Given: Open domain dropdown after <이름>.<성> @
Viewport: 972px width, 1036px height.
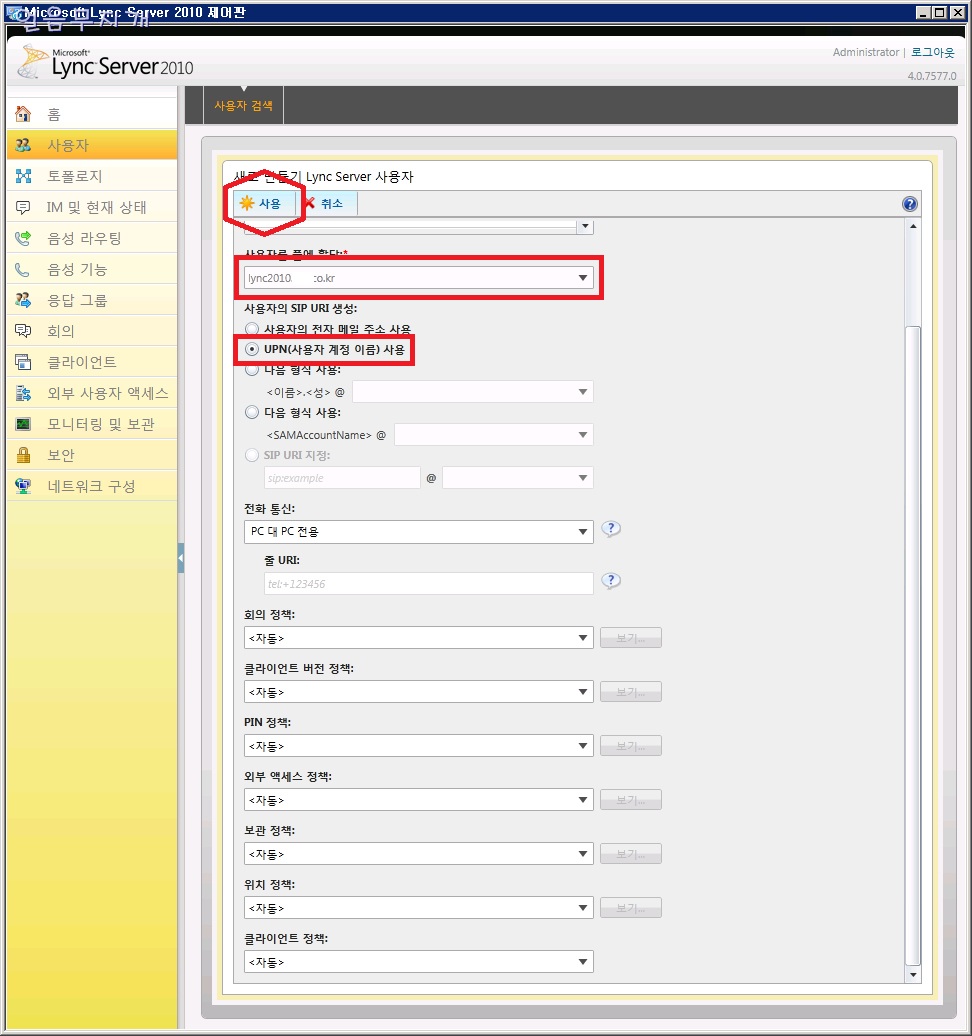Looking at the screenshot, I should tap(473, 392).
